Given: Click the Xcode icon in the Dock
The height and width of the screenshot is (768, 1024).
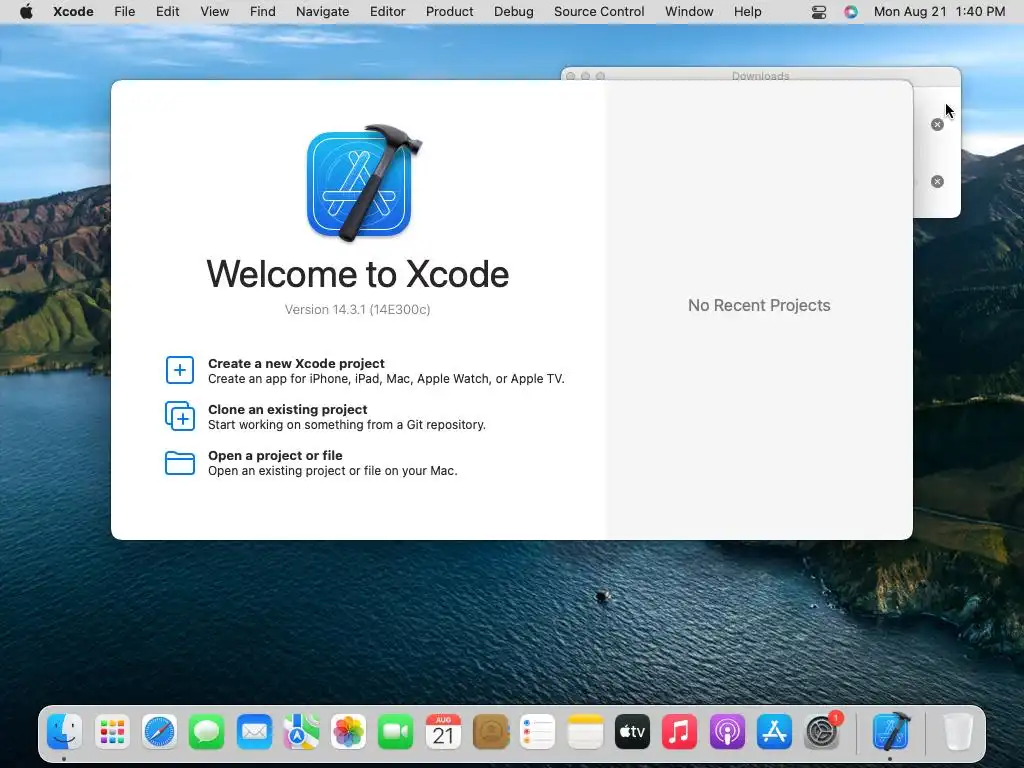Looking at the screenshot, I should pos(891,731).
